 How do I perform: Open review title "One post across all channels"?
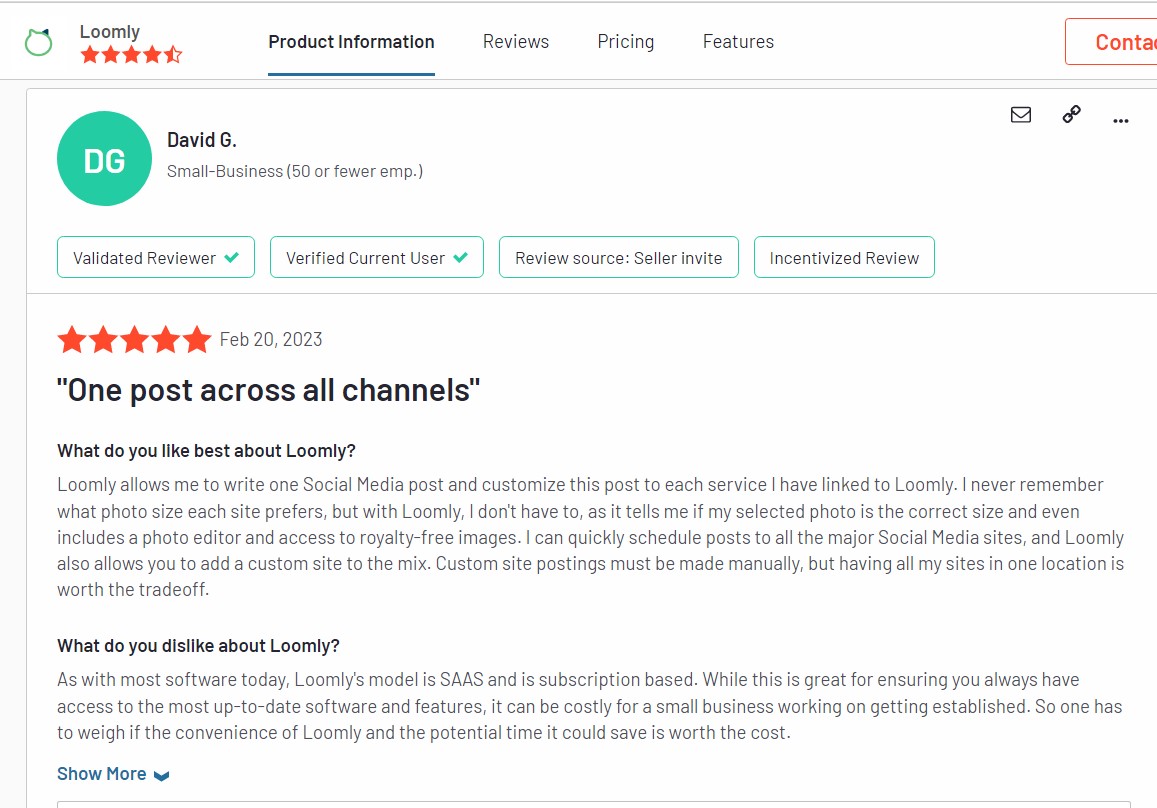point(269,390)
